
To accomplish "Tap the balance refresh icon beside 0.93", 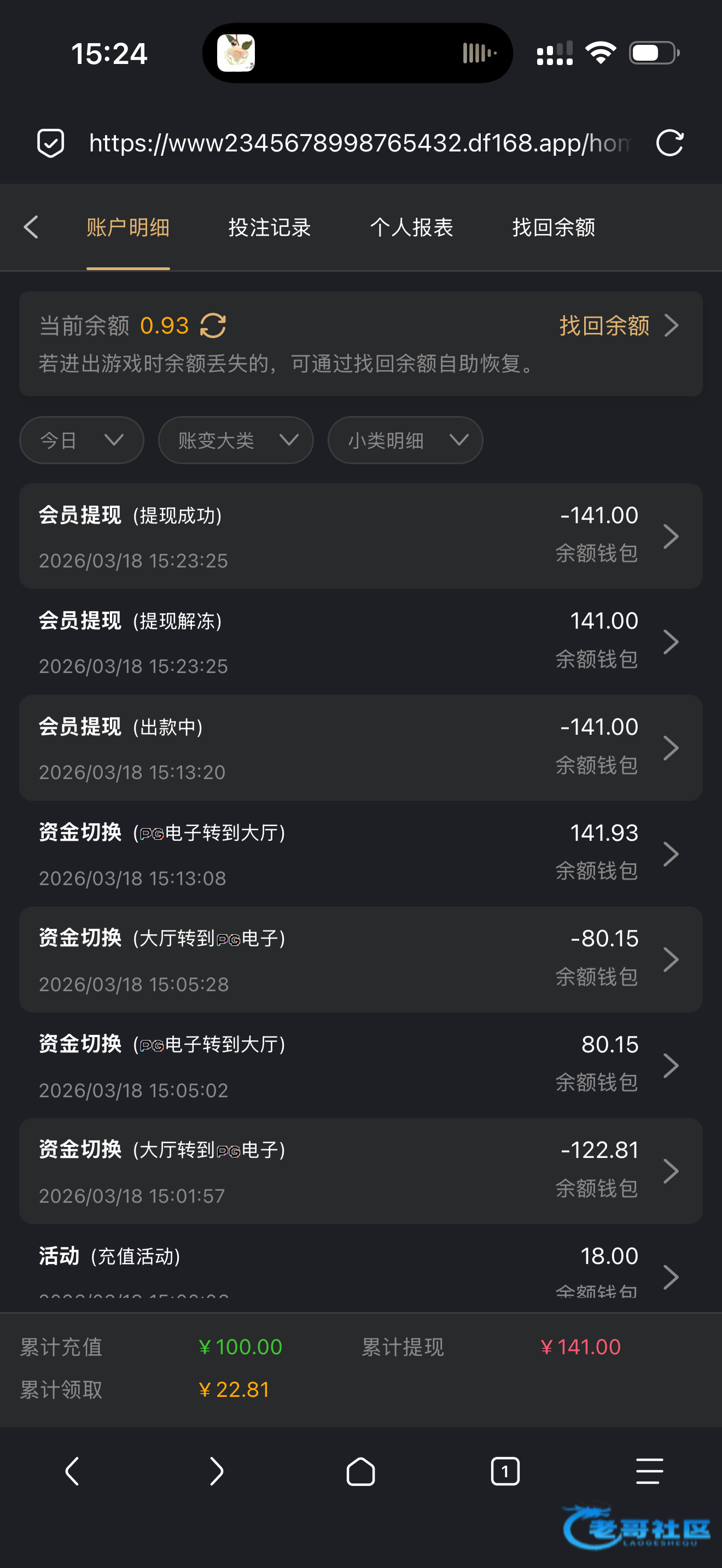I will 213,326.
